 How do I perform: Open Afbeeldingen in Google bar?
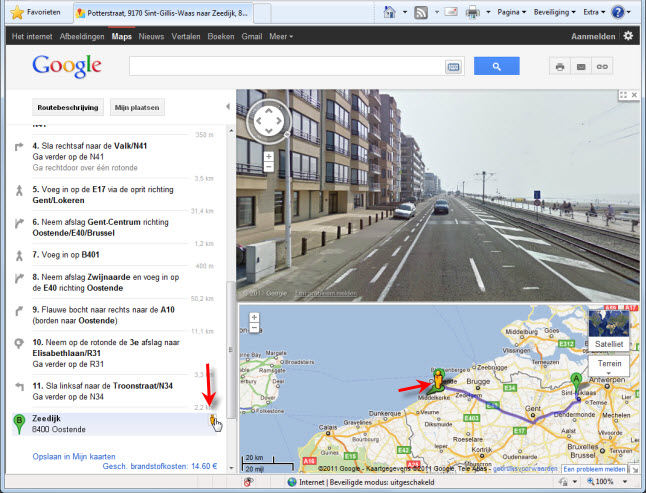click(82, 36)
